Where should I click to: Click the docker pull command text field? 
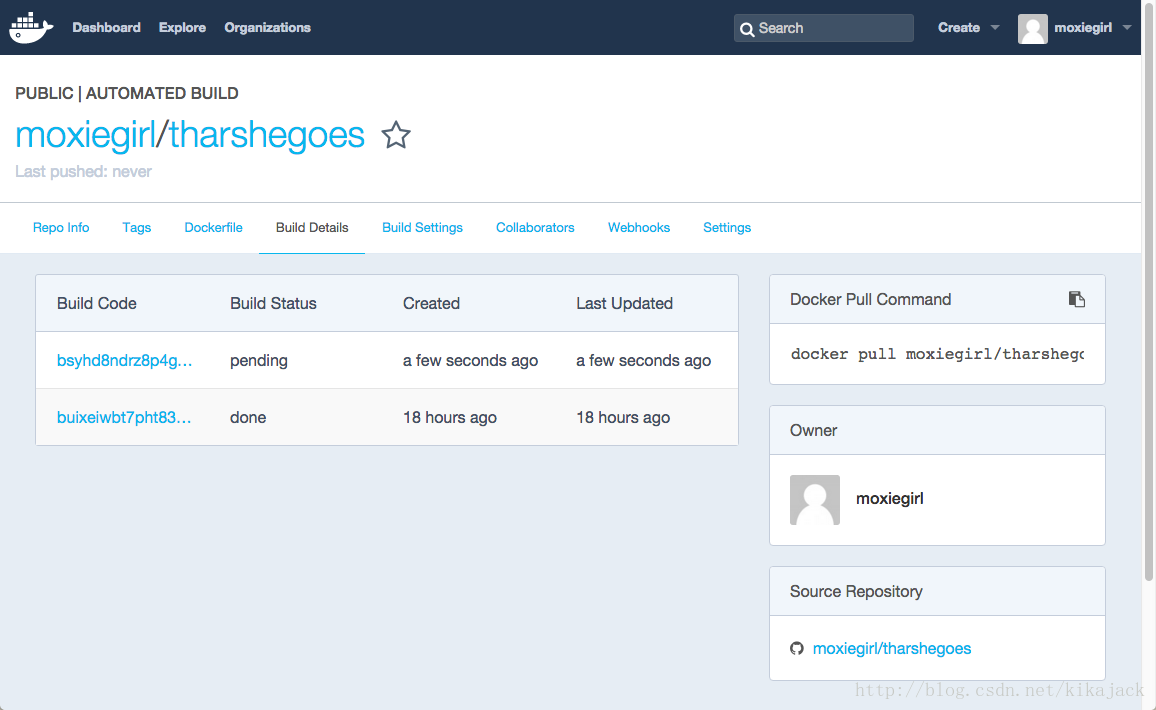(937, 354)
